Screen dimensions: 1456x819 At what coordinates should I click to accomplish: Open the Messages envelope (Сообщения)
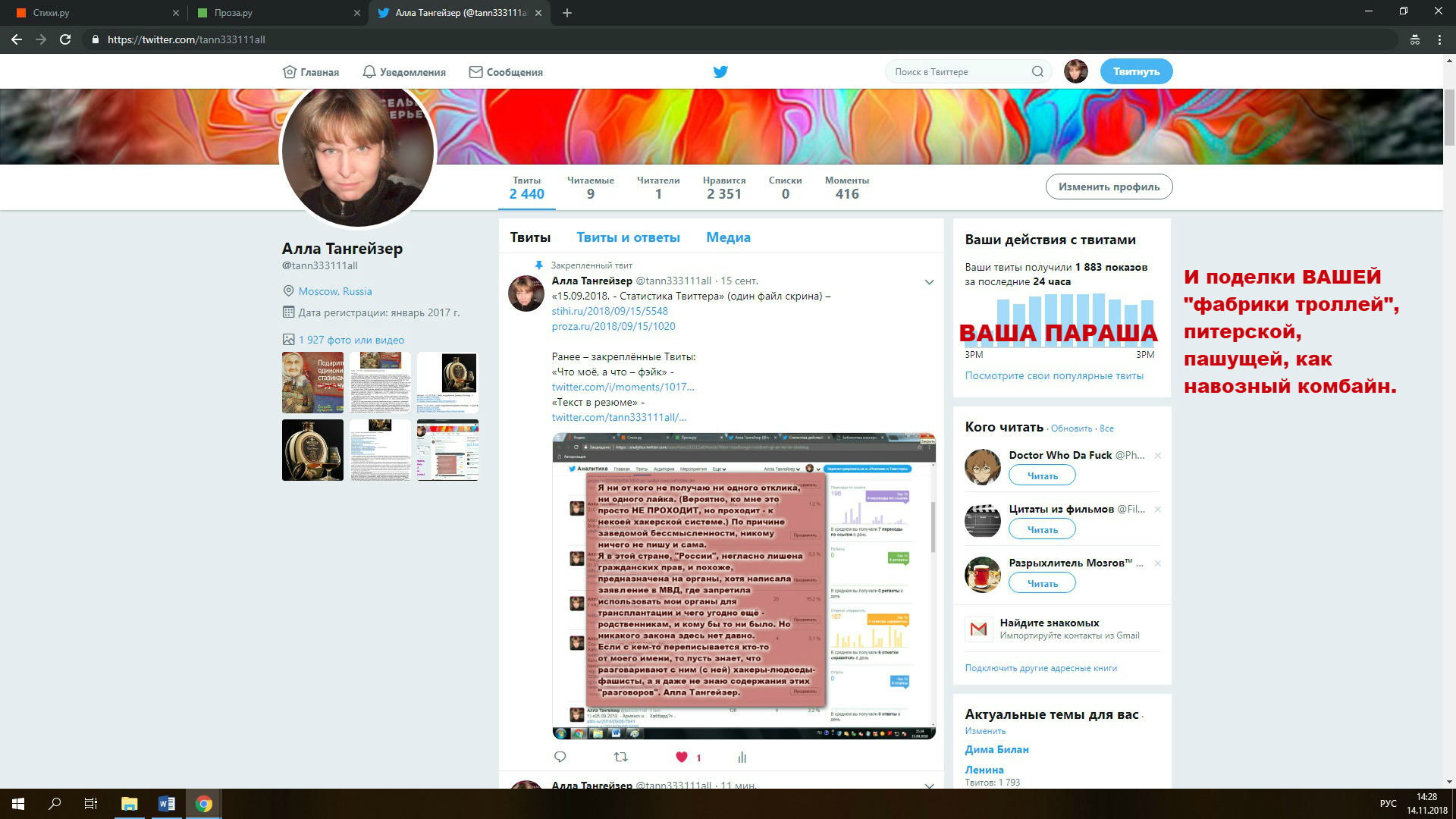point(506,72)
